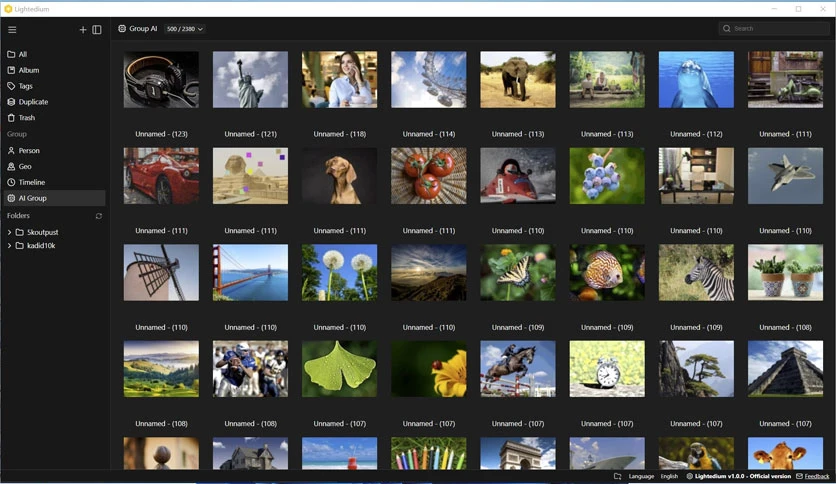Viewport: 836px width, 484px height.
Task: Open the colored pencils thumbnail
Action: point(429,453)
